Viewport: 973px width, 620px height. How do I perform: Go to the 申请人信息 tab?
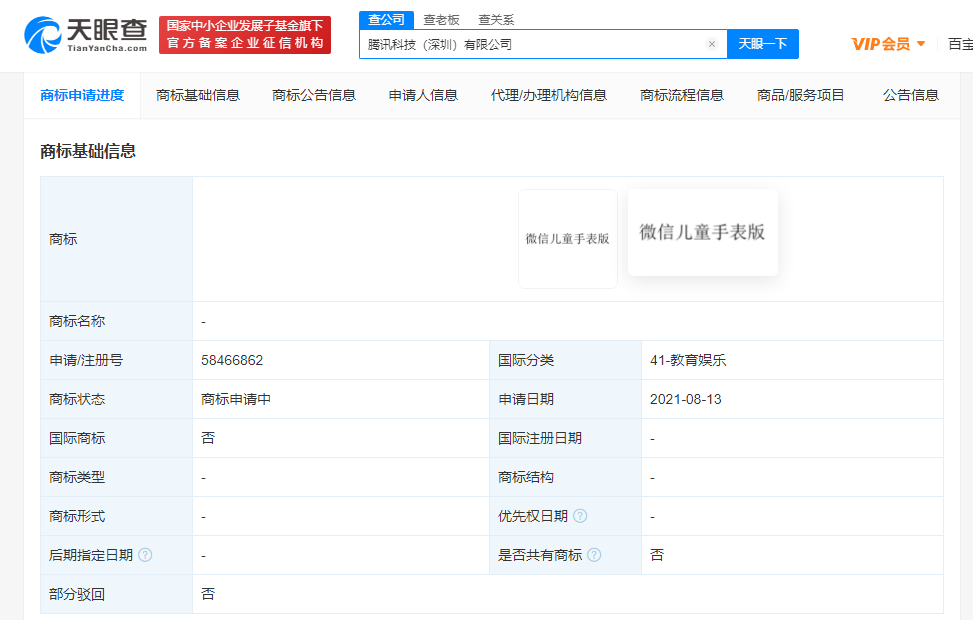(x=423, y=95)
